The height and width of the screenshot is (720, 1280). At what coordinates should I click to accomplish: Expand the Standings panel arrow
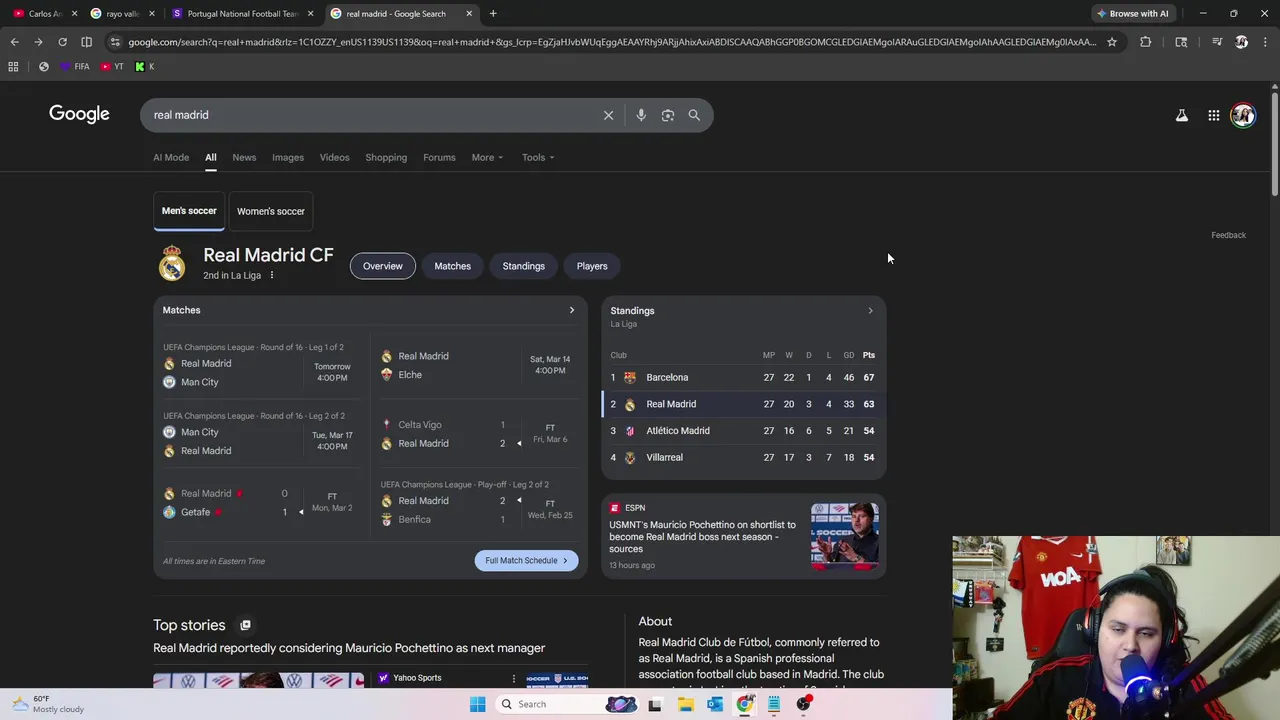click(870, 311)
